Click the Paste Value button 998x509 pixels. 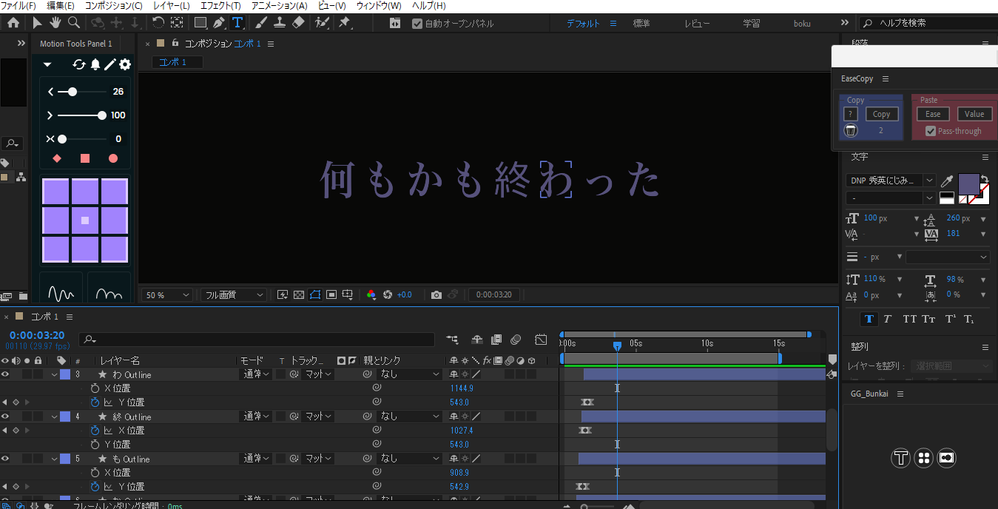coord(974,114)
